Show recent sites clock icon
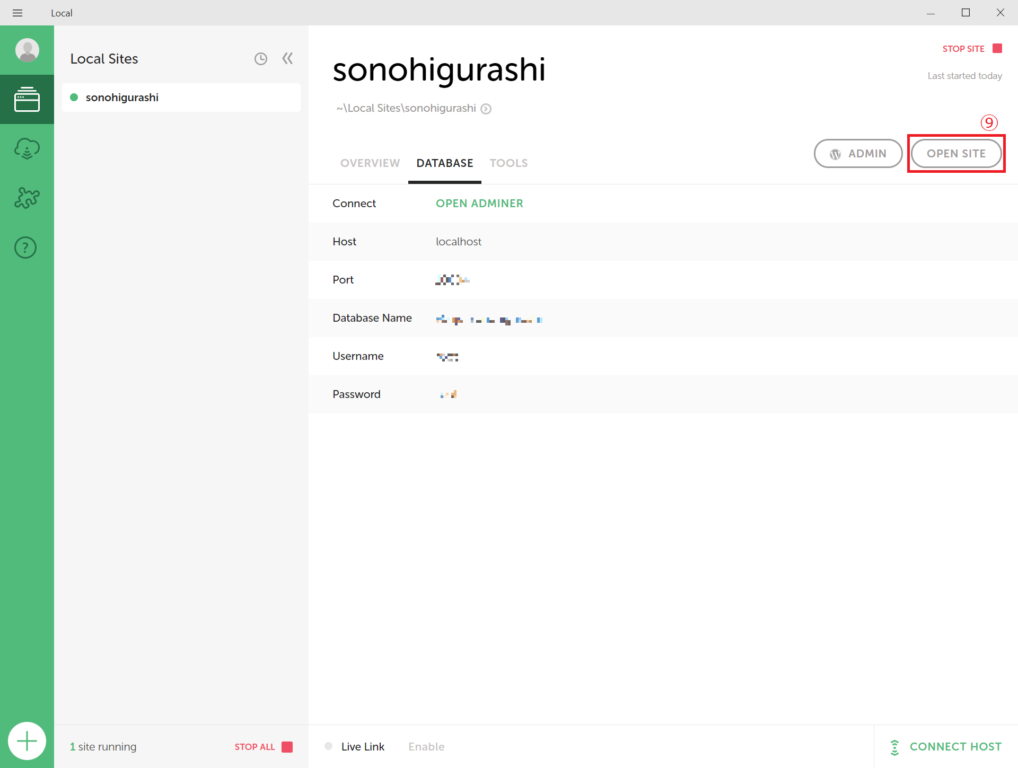This screenshot has width=1018, height=768. tap(260, 59)
